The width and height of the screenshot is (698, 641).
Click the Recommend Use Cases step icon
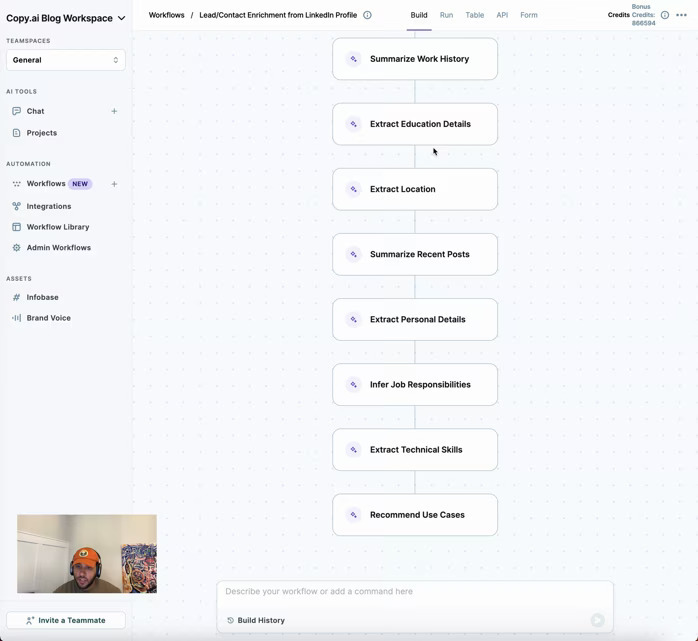(x=354, y=515)
